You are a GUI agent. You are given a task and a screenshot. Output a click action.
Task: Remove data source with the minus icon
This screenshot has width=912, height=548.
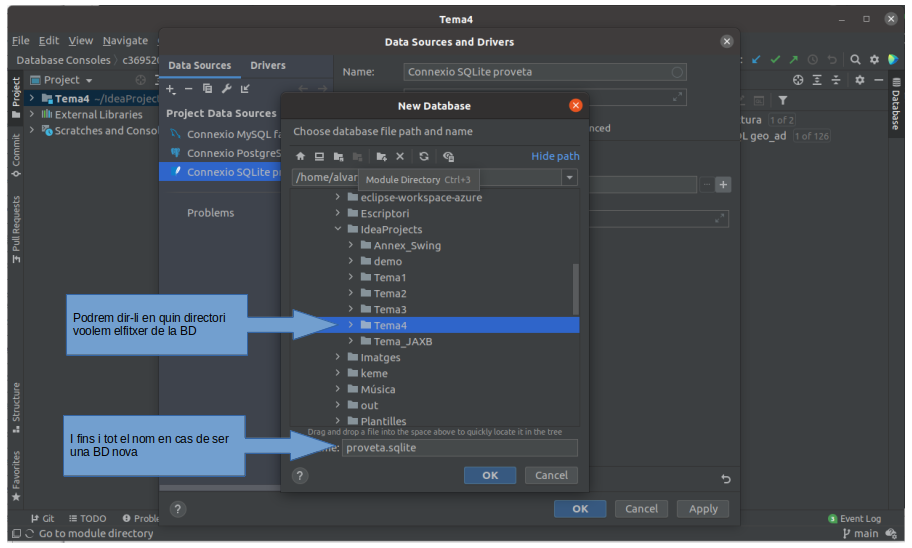click(188, 88)
